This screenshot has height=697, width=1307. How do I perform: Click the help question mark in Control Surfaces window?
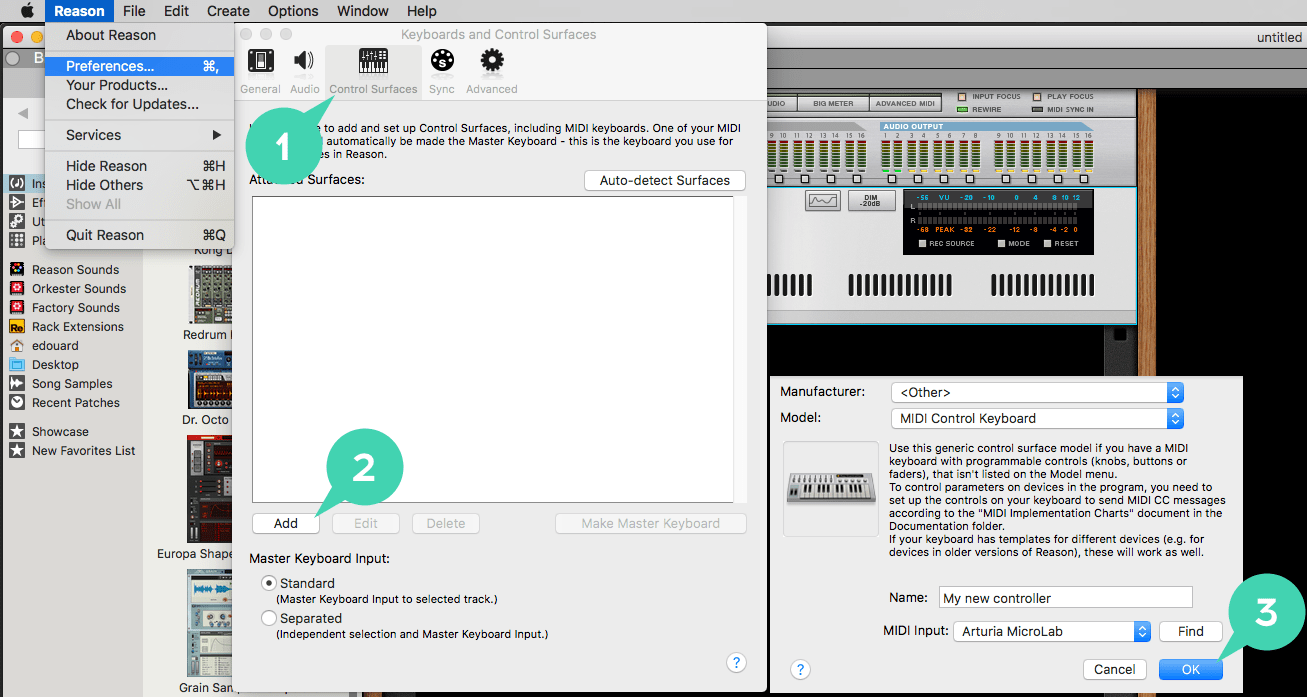(x=736, y=662)
